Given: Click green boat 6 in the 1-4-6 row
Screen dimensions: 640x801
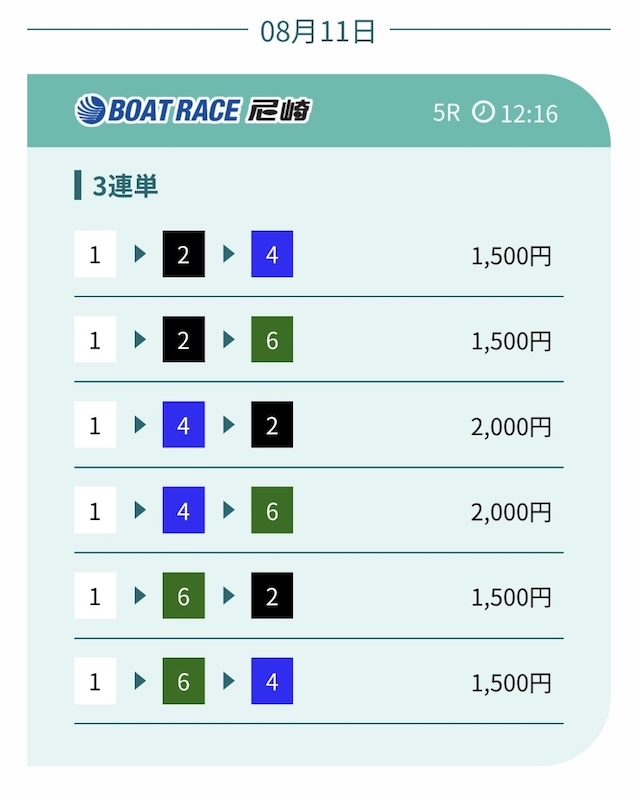Looking at the screenshot, I should [272, 510].
